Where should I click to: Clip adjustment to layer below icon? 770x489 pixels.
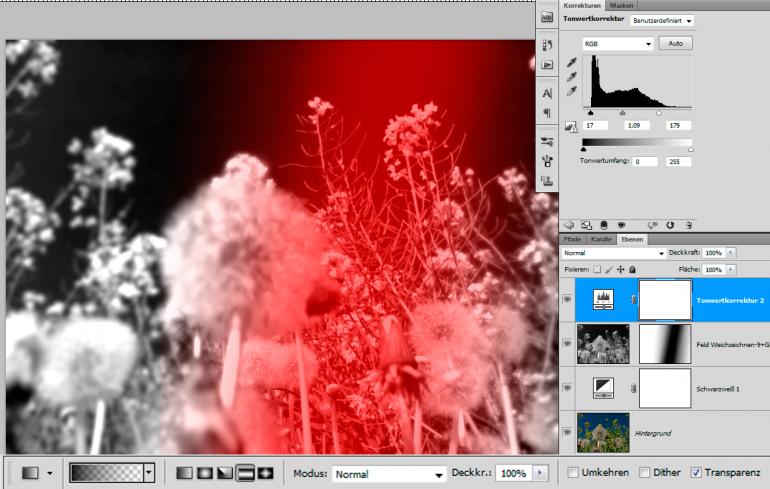[604, 225]
